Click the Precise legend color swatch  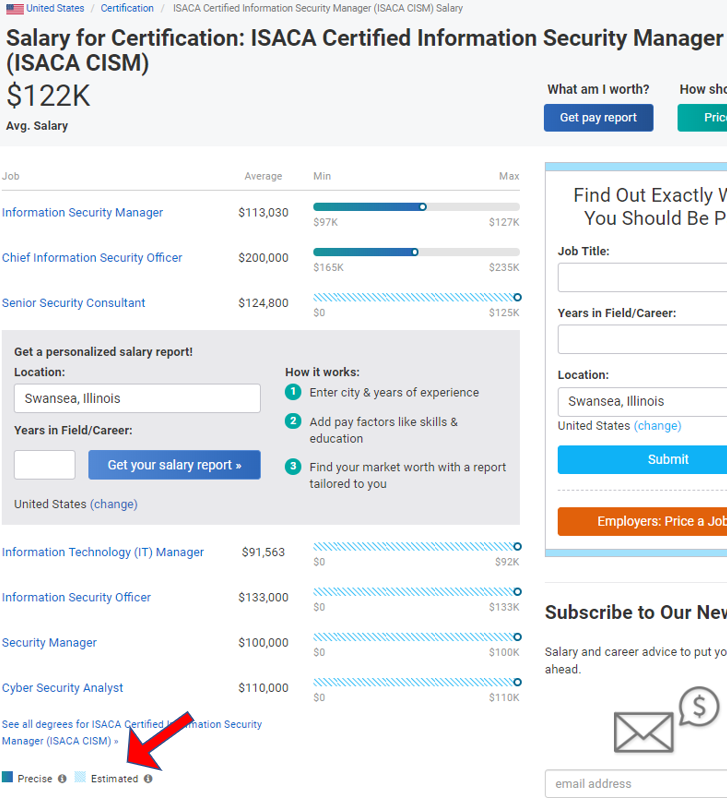click(x=7, y=777)
